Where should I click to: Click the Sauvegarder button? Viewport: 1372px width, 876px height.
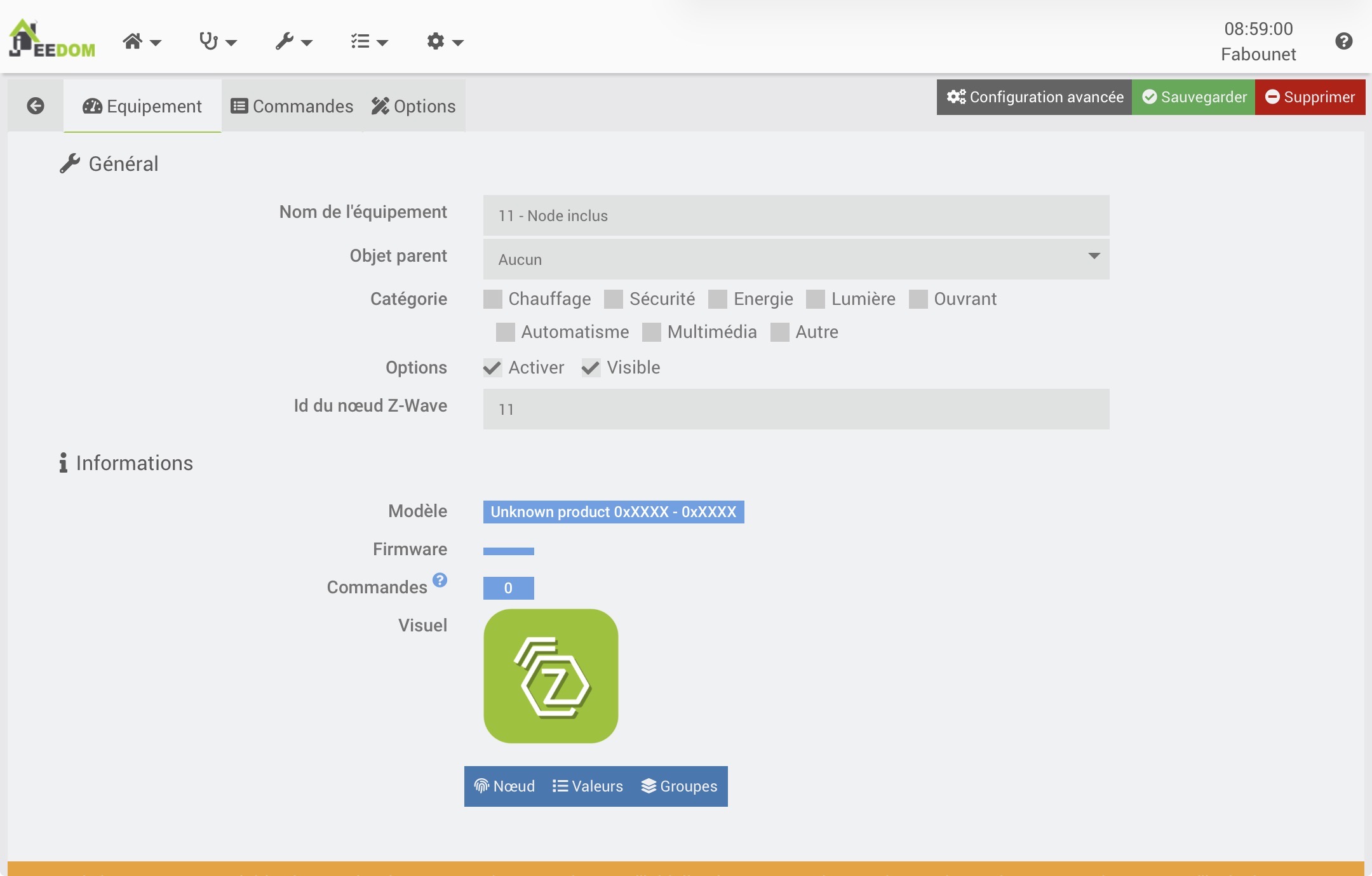[x=1194, y=97]
